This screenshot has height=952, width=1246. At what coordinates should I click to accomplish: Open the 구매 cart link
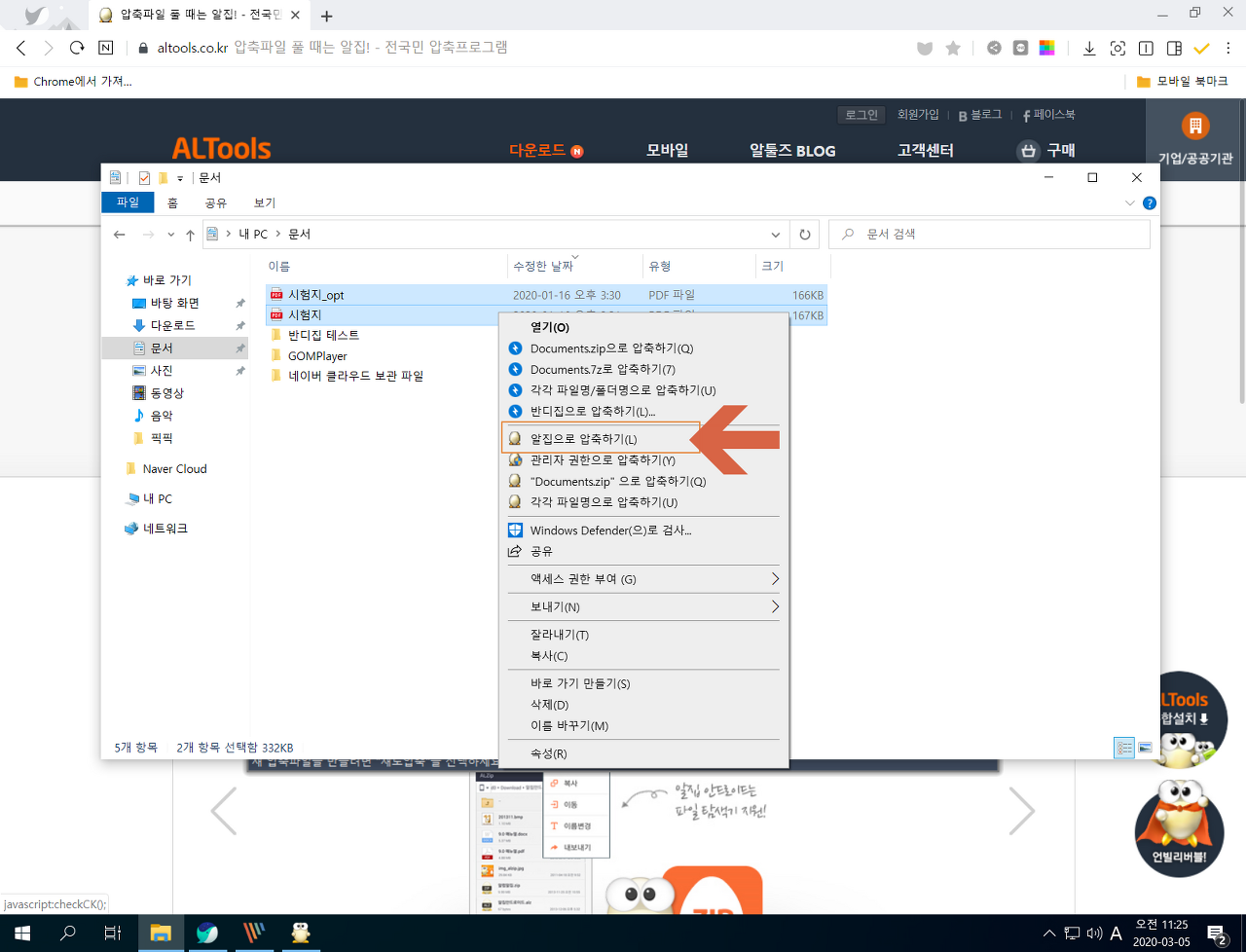[x=1046, y=150]
